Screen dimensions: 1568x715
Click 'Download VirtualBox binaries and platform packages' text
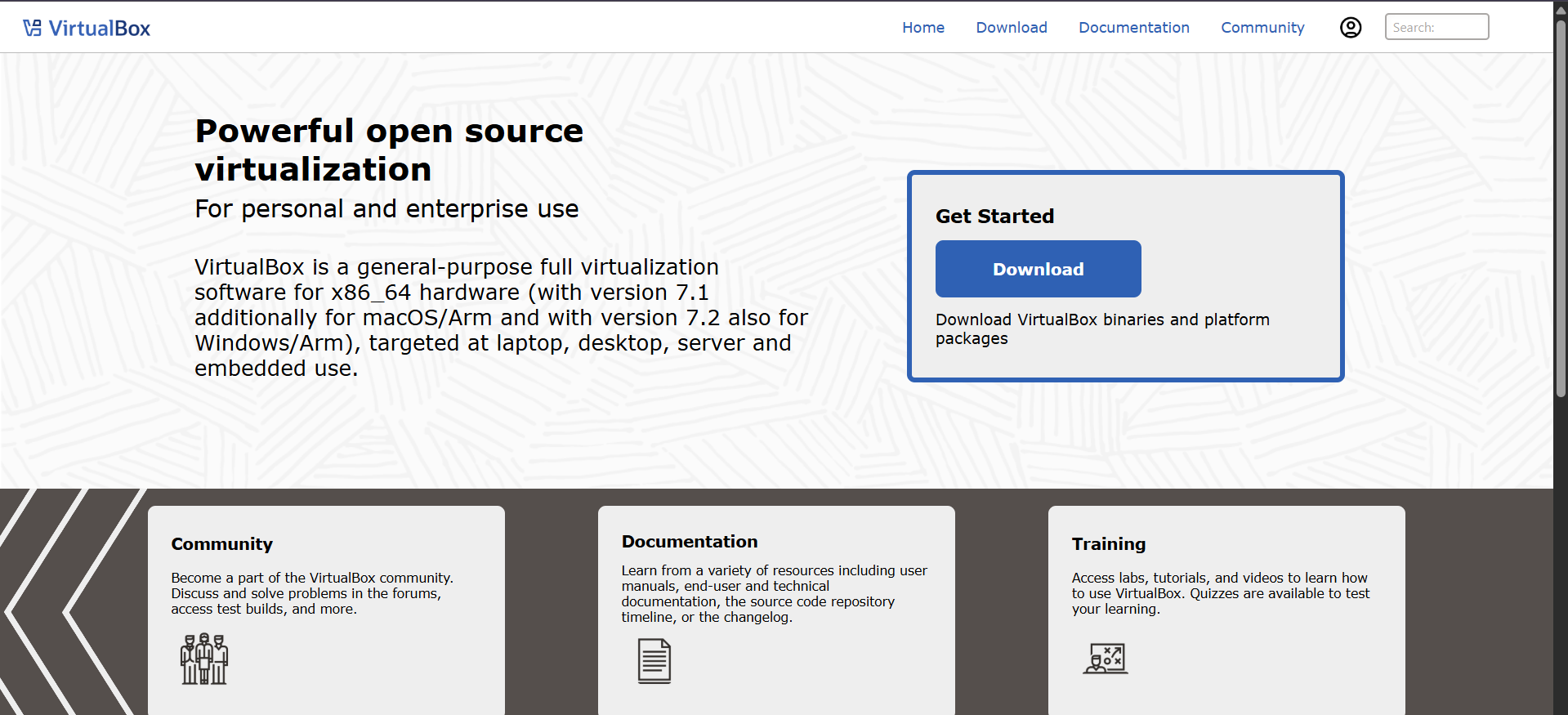click(x=1102, y=328)
